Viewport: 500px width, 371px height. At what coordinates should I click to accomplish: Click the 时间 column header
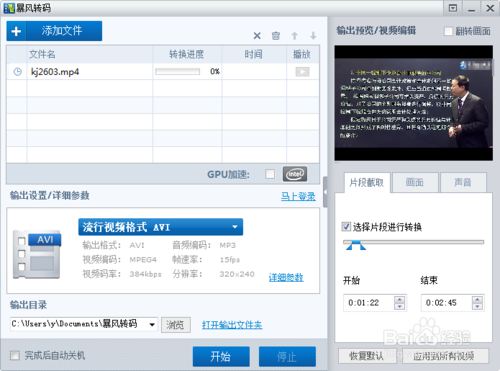pyautogui.click(x=254, y=54)
